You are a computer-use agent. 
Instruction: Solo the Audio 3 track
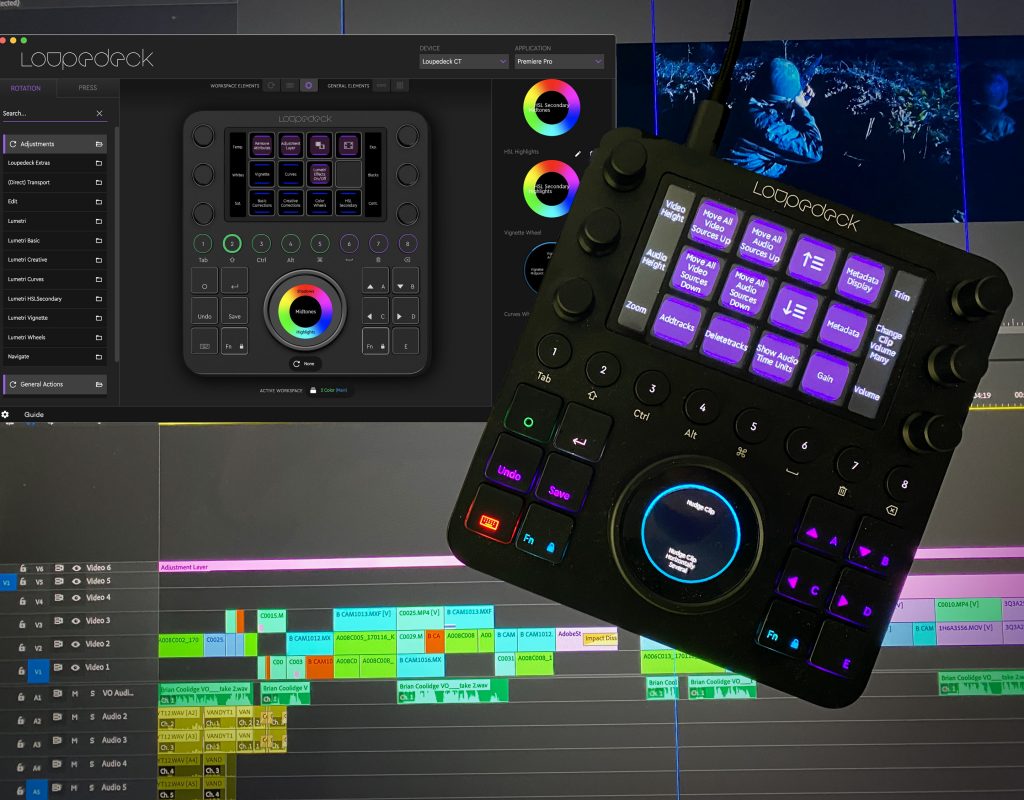coord(92,741)
